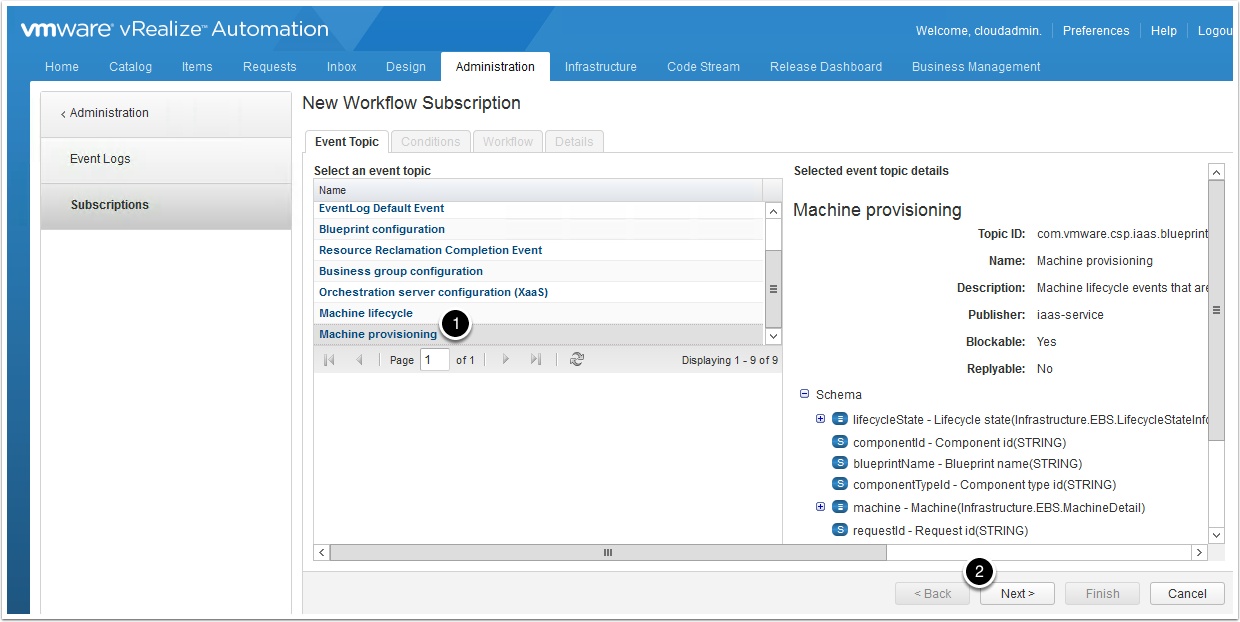The width and height of the screenshot is (1240, 622).
Task: Click the componentId string type icon
Action: 840,442
